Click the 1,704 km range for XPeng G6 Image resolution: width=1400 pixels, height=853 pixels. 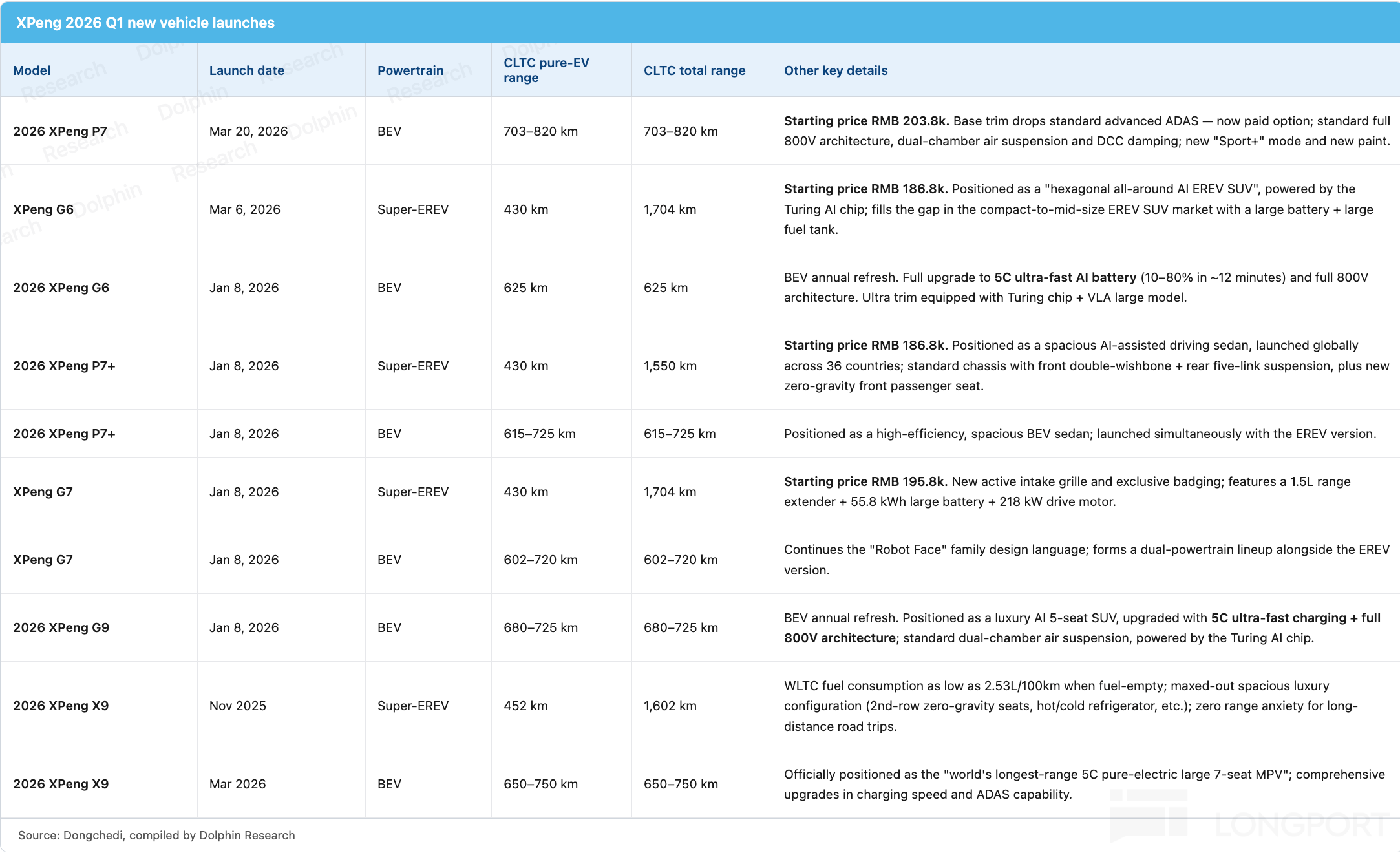pyautogui.click(x=670, y=209)
